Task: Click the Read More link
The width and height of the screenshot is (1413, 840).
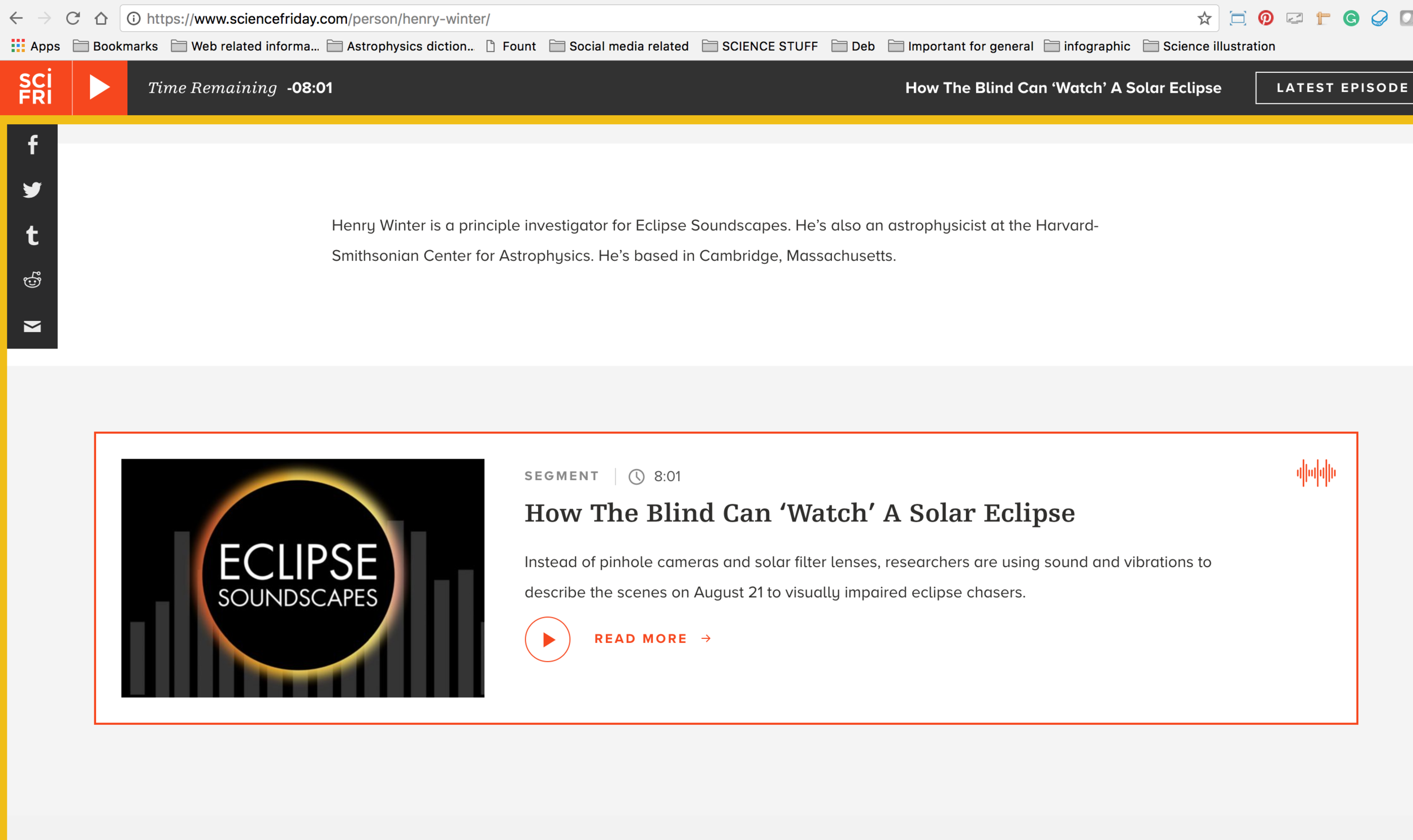Action: pyautogui.click(x=652, y=639)
